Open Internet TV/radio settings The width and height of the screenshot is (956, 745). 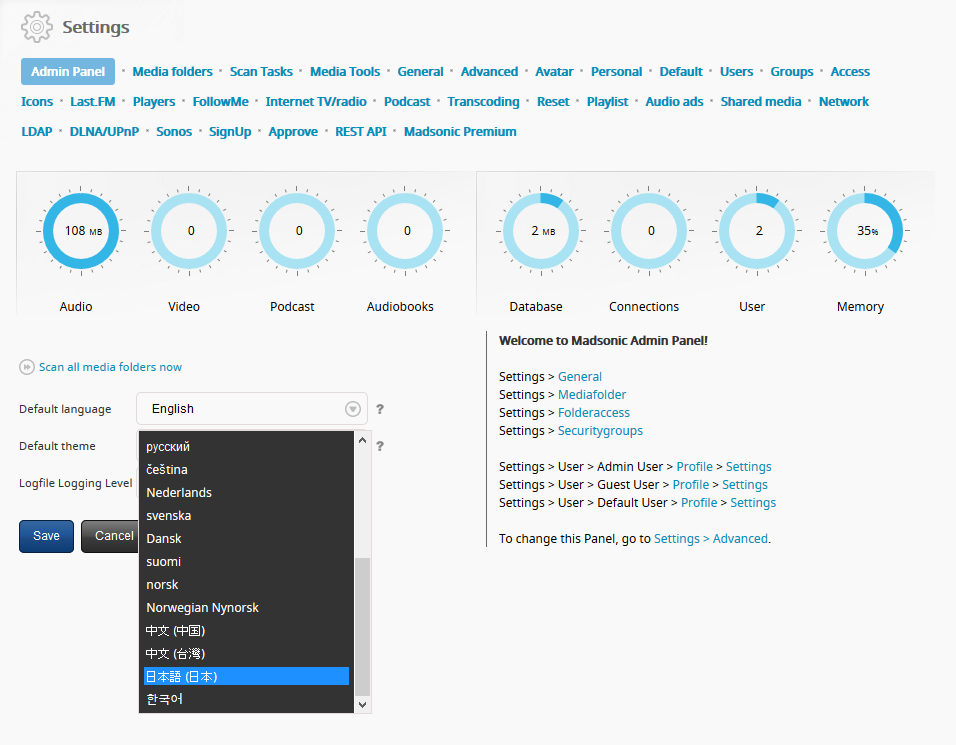pyautogui.click(x=316, y=101)
